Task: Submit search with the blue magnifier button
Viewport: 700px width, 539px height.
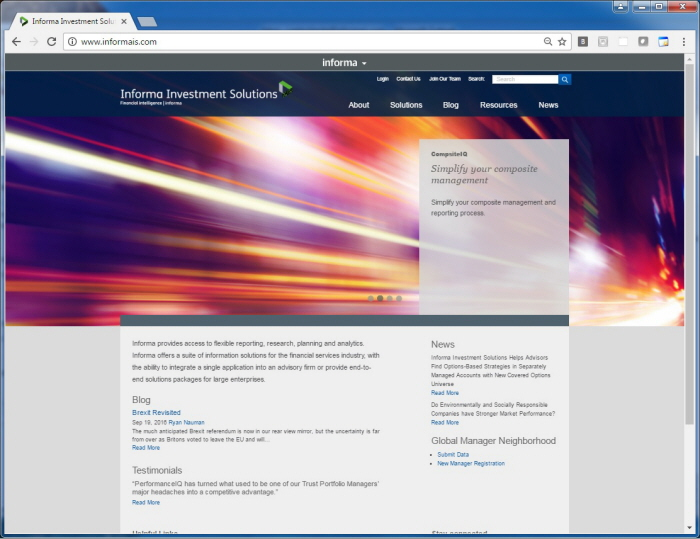Action: [565, 79]
